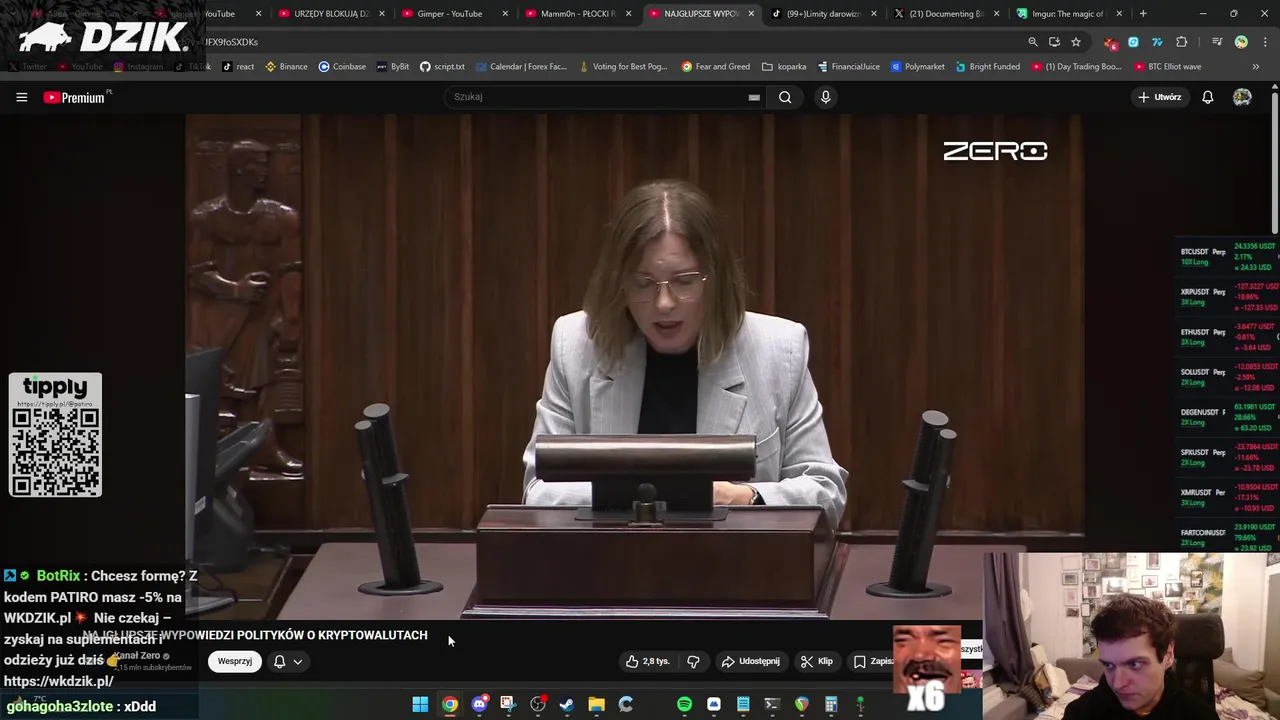This screenshot has width=1280, height=720.
Task: Select ETHUSDT Perp position row
Action: pyautogui.click(x=1228, y=337)
